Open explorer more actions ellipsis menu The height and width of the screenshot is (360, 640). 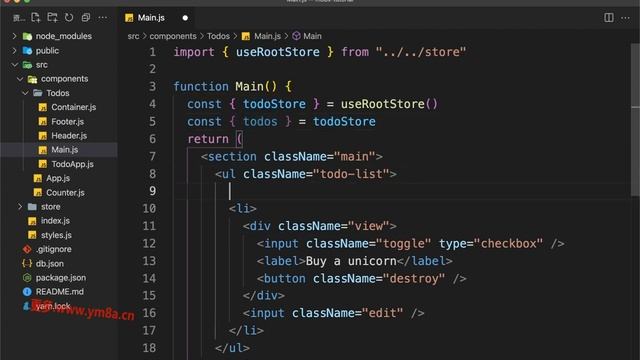tap(103, 18)
